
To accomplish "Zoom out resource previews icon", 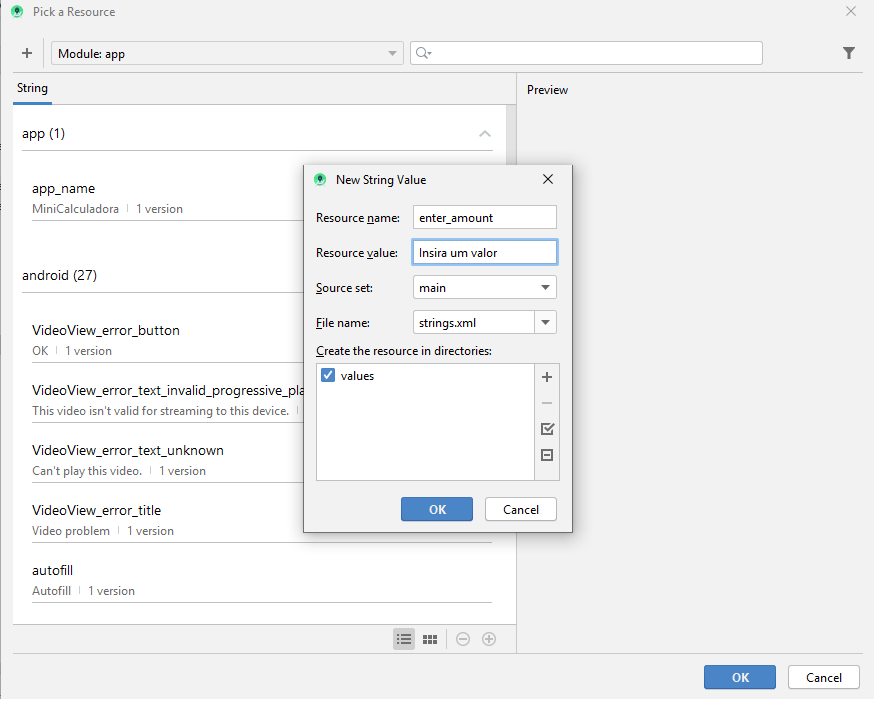I will [463, 639].
